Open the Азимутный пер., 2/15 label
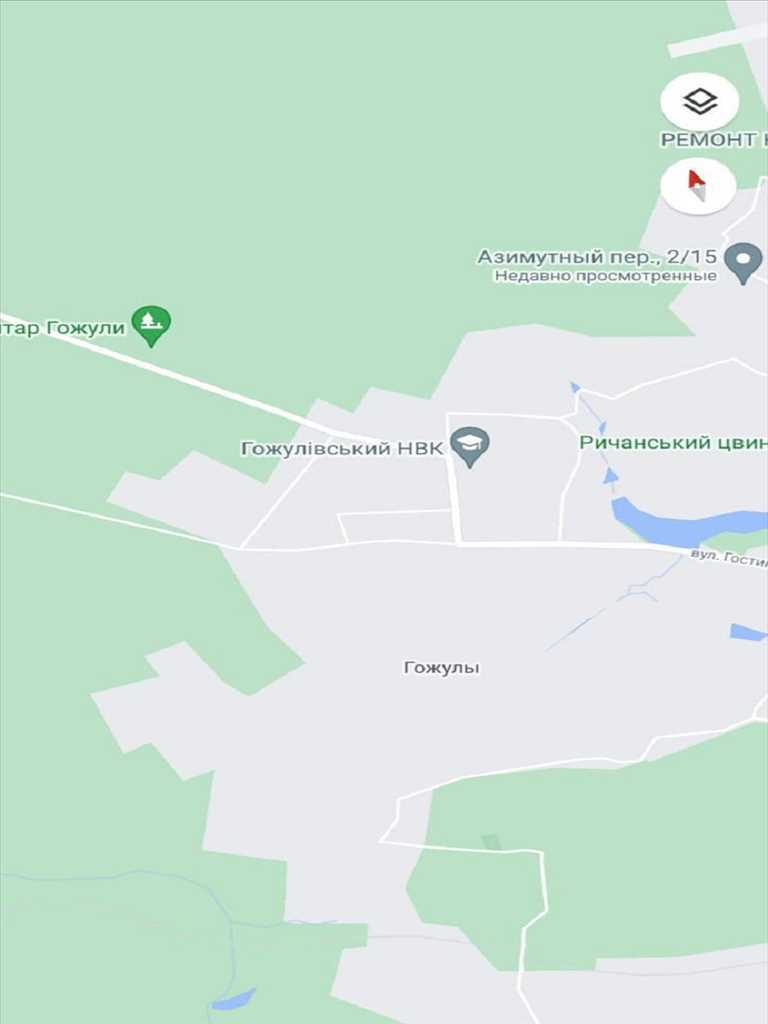The width and height of the screenshot is (768, 1024). click(597, 257)
